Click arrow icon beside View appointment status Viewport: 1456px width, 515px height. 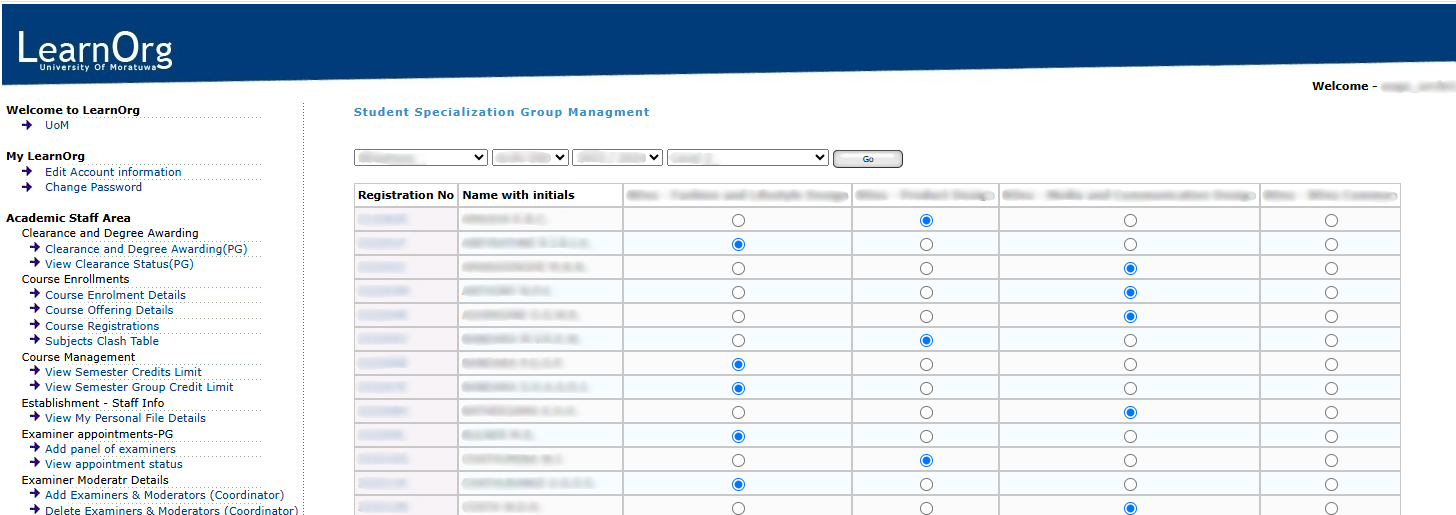(x=35, y=463)
